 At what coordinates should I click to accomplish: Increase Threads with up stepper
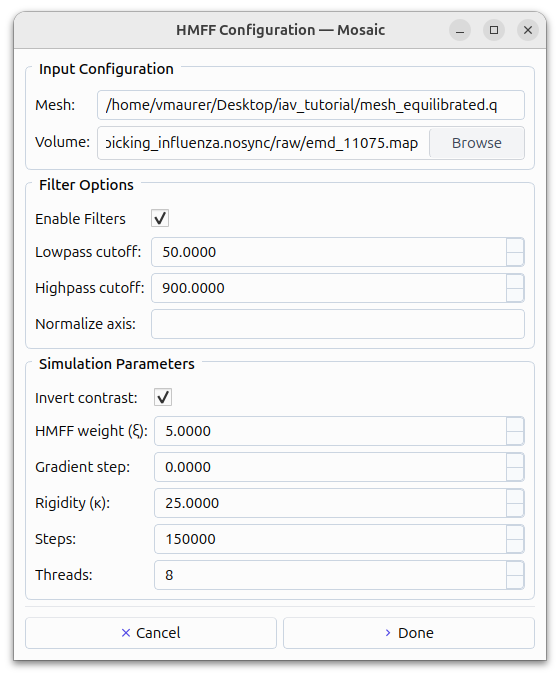515,568
